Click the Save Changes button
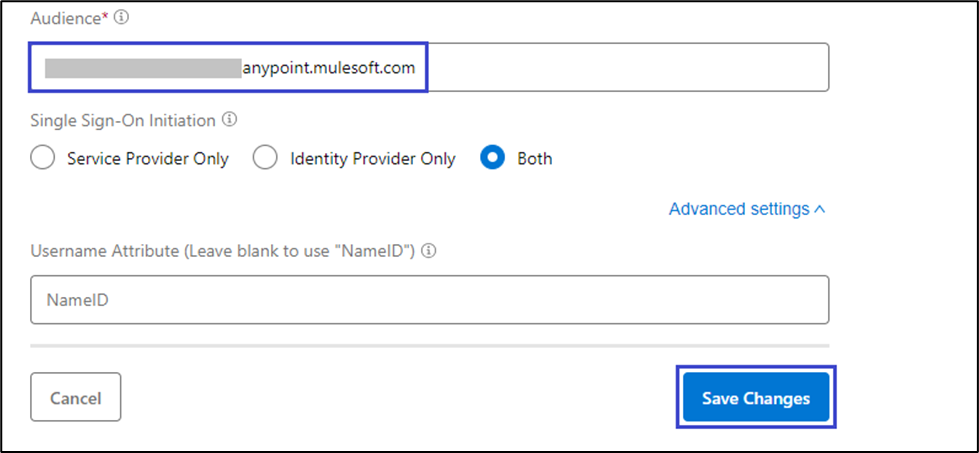This screenshot has height=453, width=979. coord(756,398)
